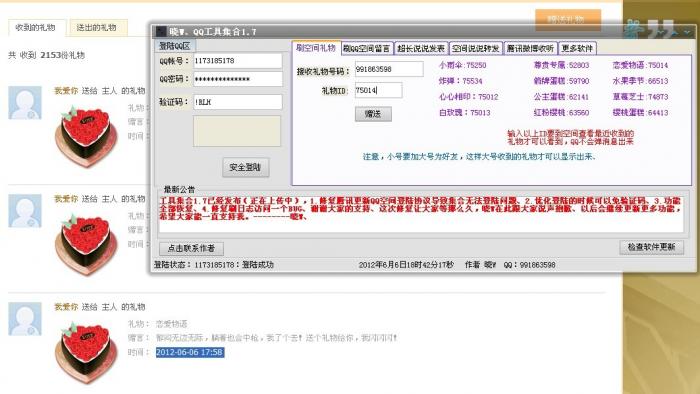Screen dimensions: 700x394
Task: Click the 红粉樱桃:63560 gift entry
Action: [x=561, y=113]
